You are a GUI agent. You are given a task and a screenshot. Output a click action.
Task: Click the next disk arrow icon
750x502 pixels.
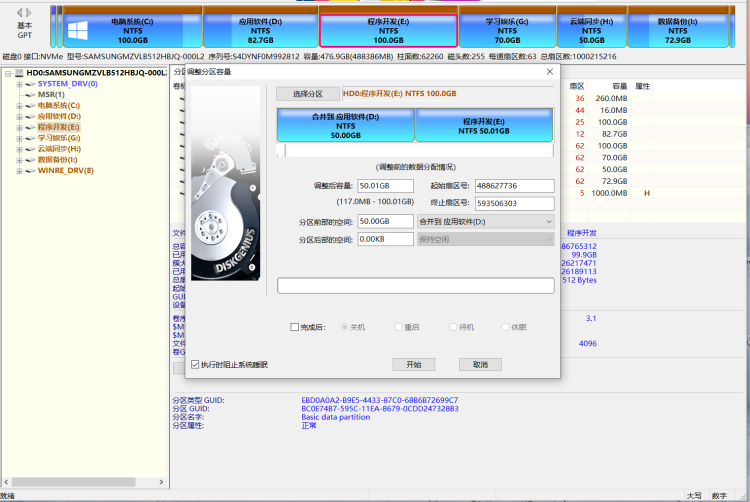[29, 13]
